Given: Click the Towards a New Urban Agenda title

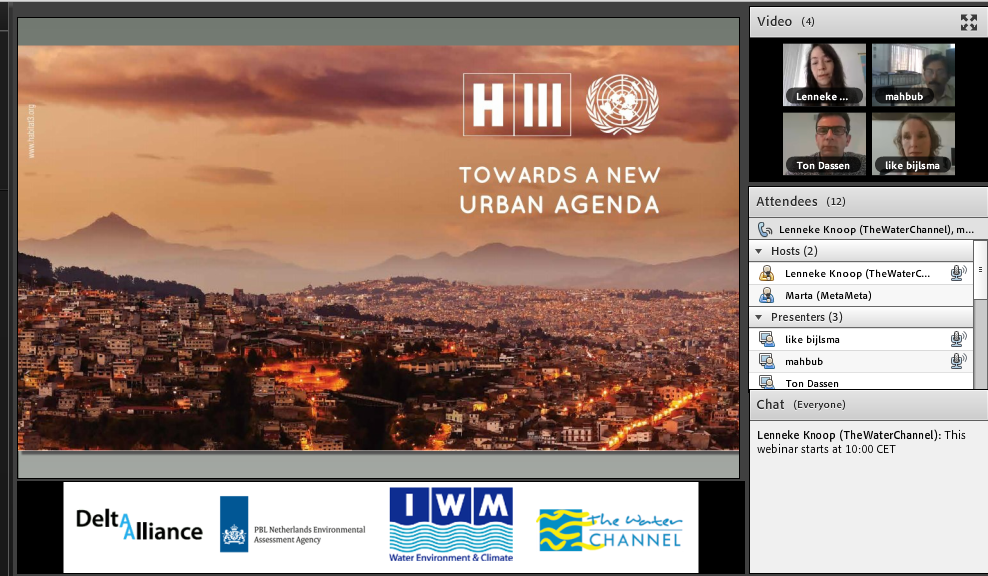Looking at the screenshot, I should click(560, 190).
